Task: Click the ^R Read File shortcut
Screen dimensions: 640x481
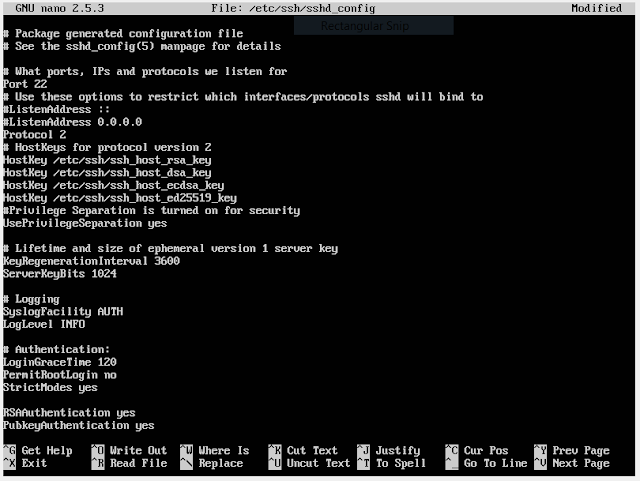Action: point(129,463)
